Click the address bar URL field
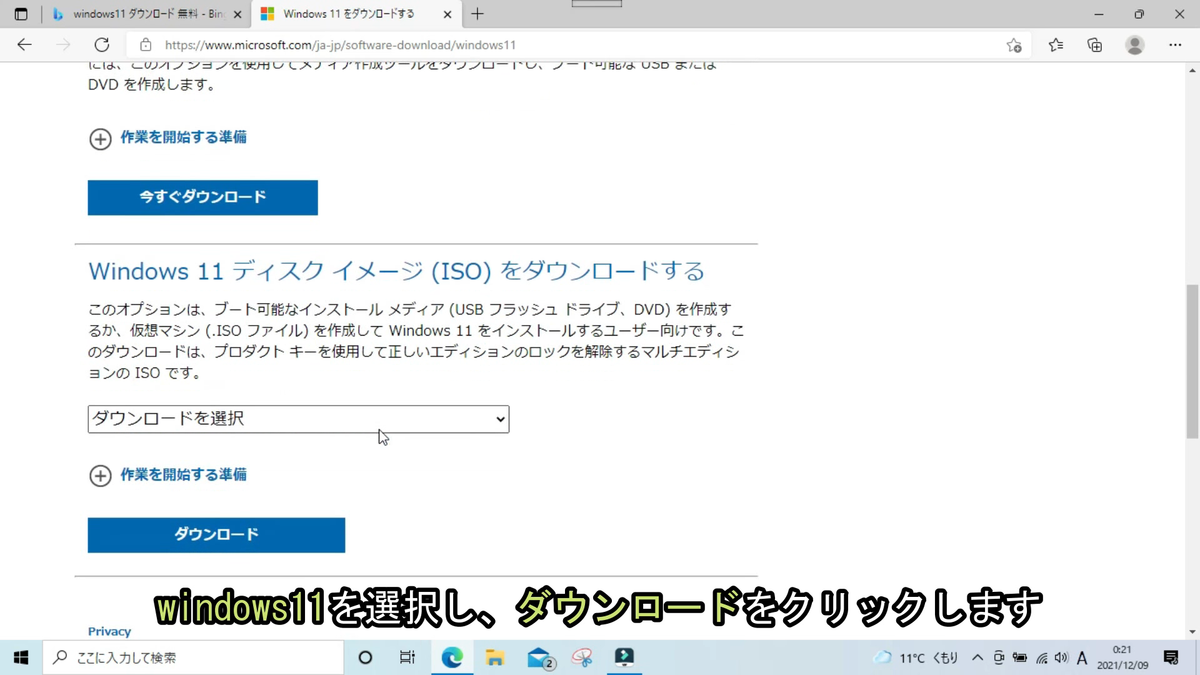 (580, 45)
